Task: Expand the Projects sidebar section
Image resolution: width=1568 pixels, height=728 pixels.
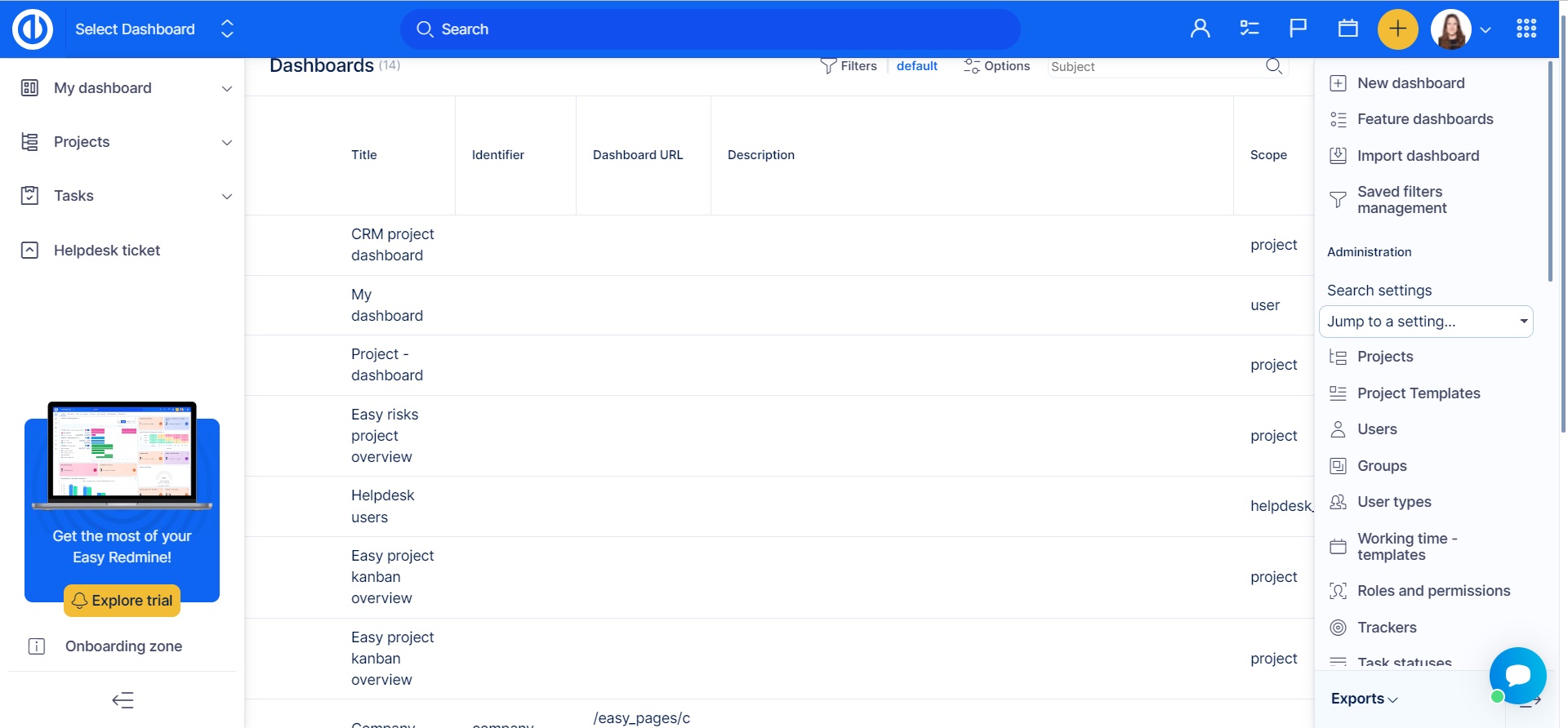Action: tap(226, 142)
